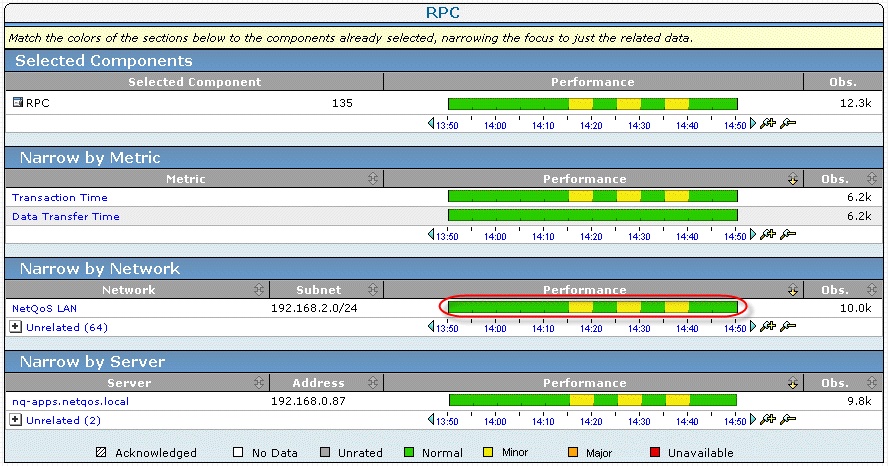Click the Unavailable red legend swatch

[655, 452]
